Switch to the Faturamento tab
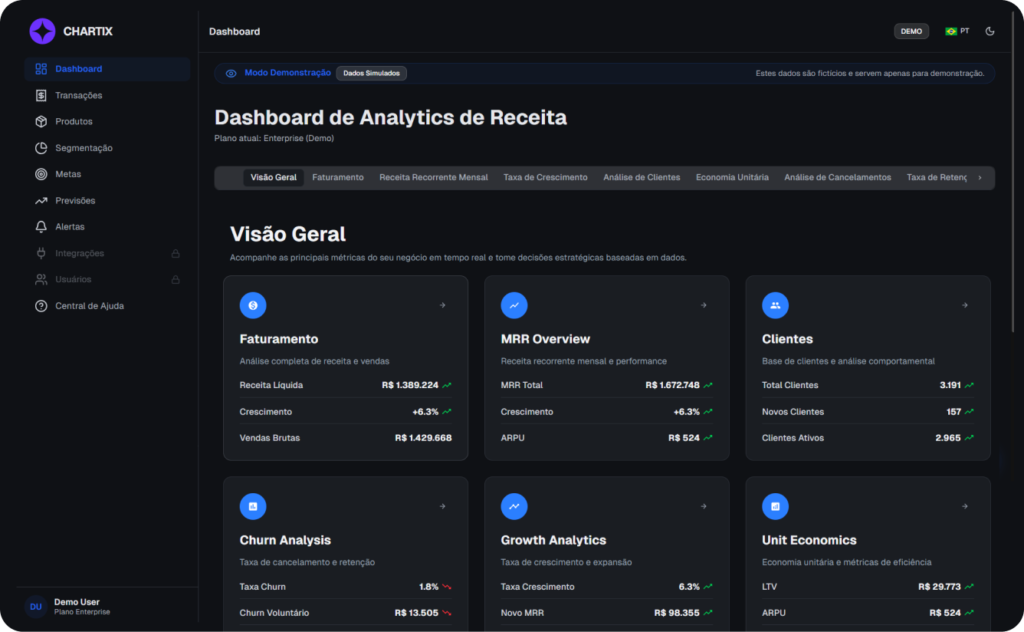This screenshot has width=1024, height=632. [x=338, y=178]
